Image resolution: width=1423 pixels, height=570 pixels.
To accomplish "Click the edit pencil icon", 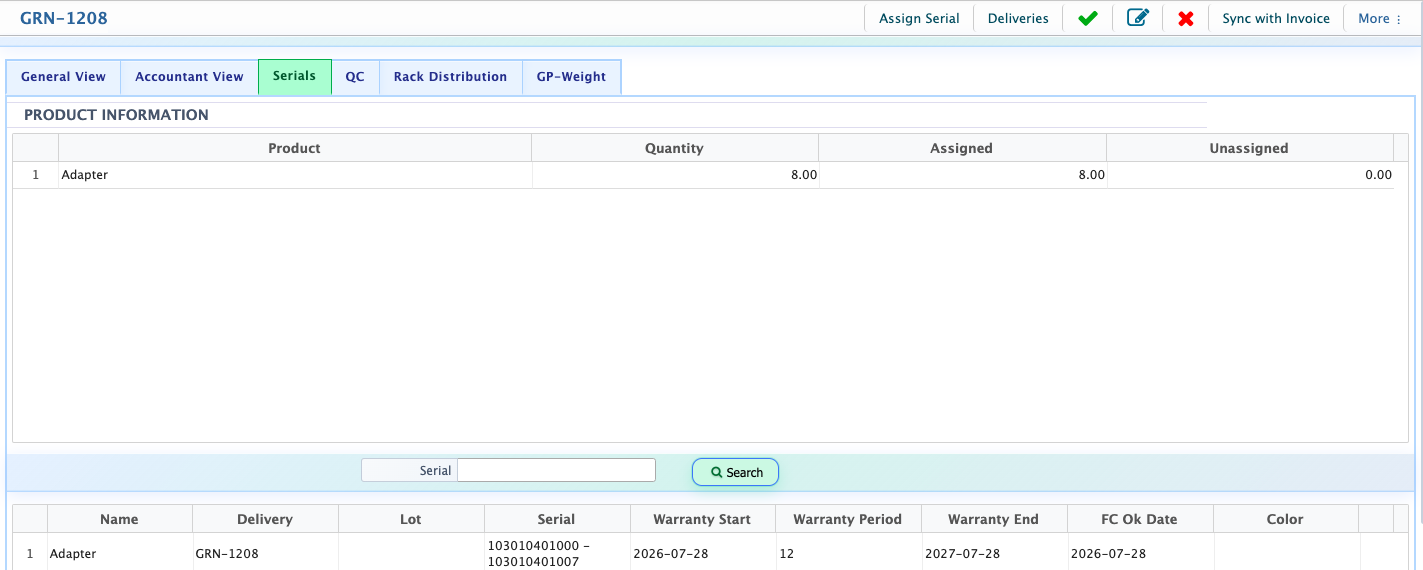I will click(x=1137, y=18).
